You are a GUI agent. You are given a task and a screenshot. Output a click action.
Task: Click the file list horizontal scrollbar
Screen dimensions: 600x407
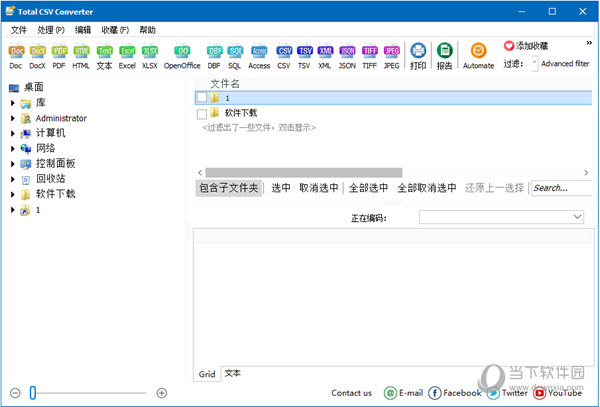coord(304,173)
